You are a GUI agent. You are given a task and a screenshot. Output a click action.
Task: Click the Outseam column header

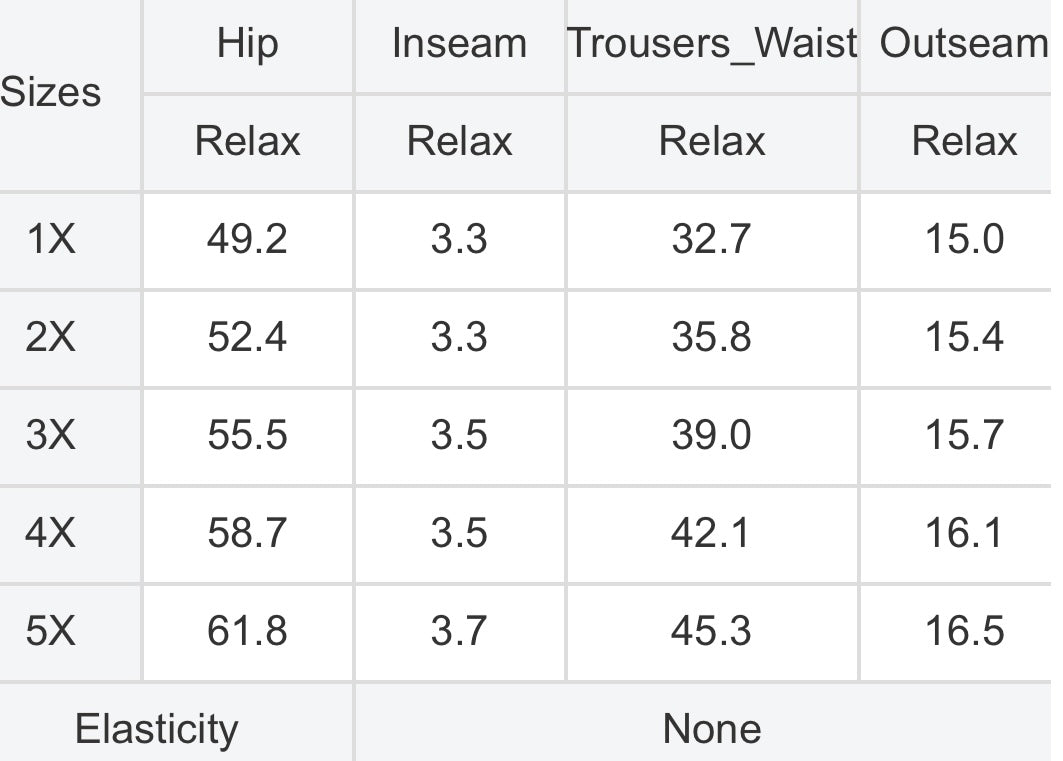tap(963, 44)
